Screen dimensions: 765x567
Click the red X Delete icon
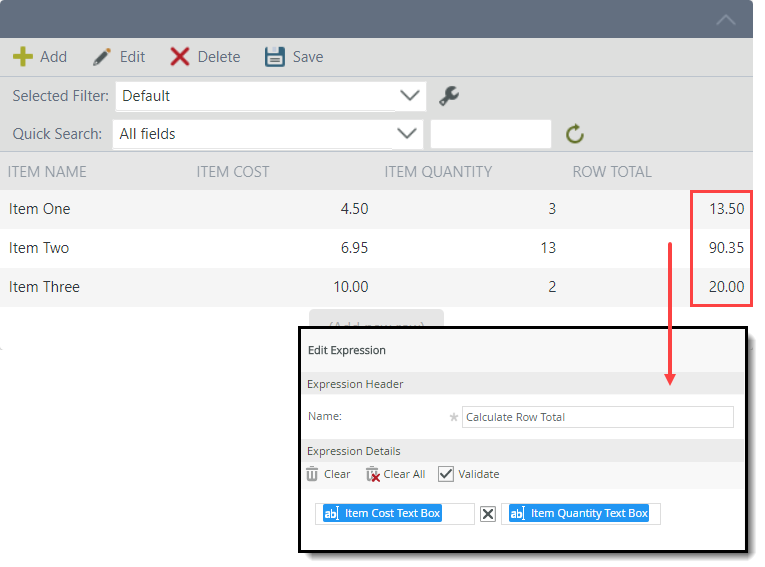(x=180, y=57)
